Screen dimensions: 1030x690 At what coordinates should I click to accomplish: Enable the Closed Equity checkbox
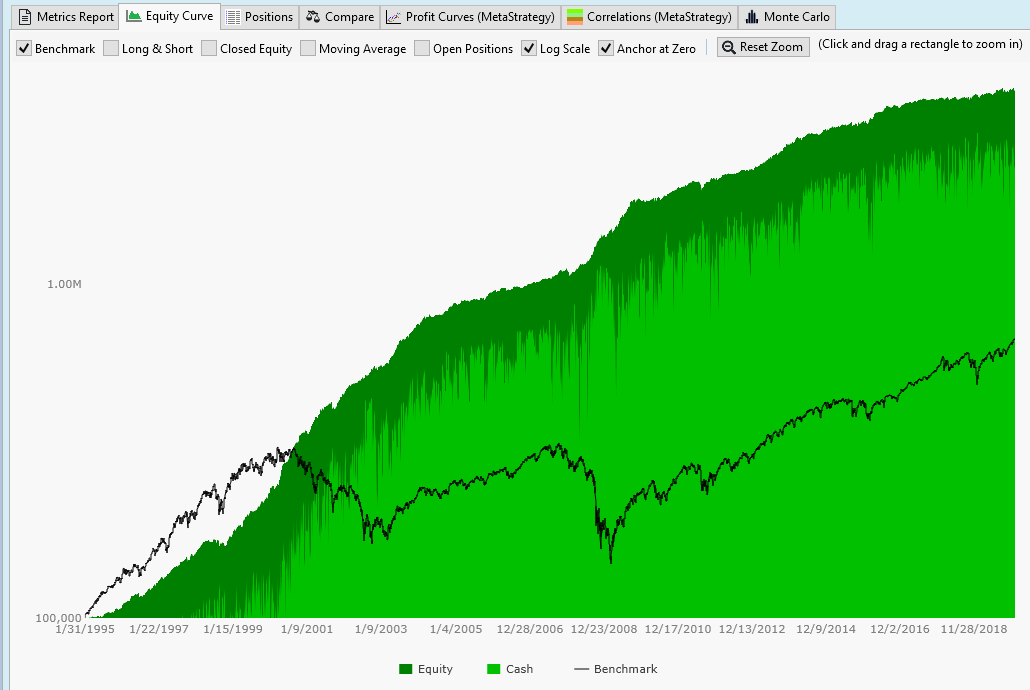click(x=209, y=49)
